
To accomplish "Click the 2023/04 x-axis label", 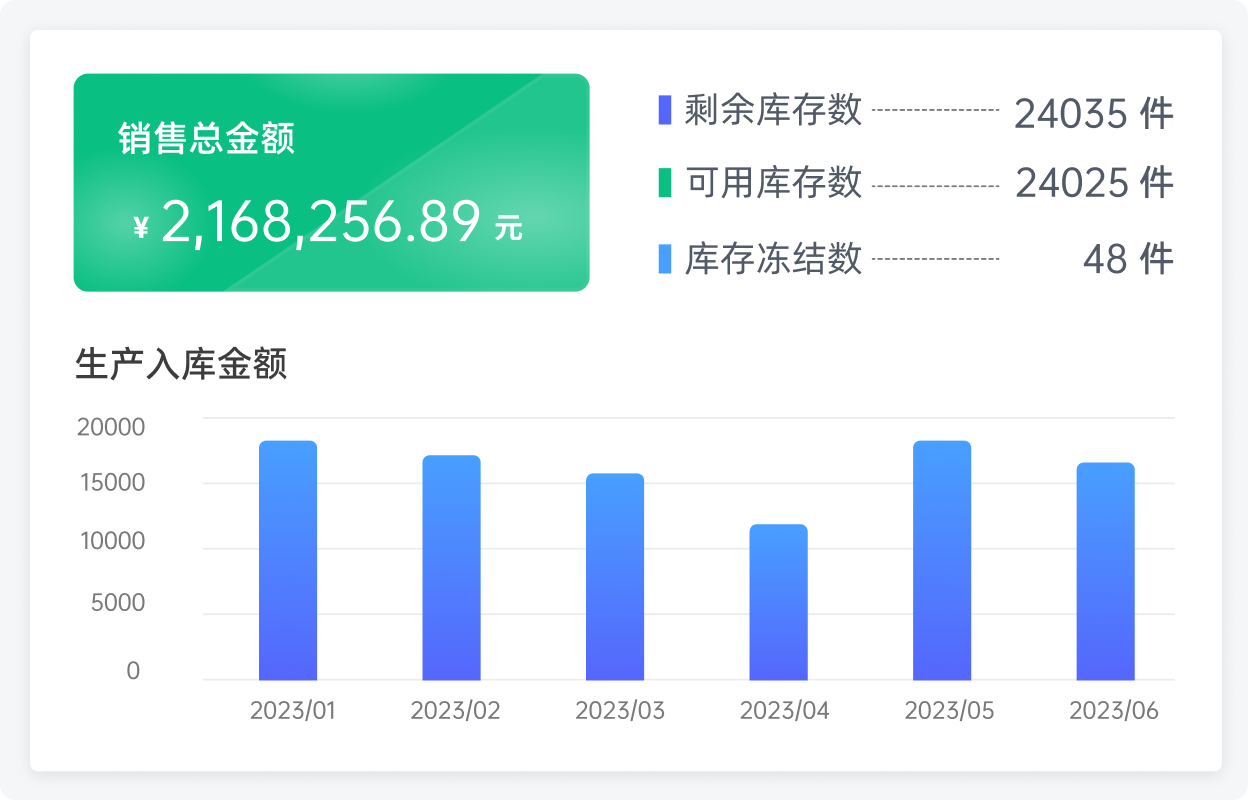I will [784, 711].
